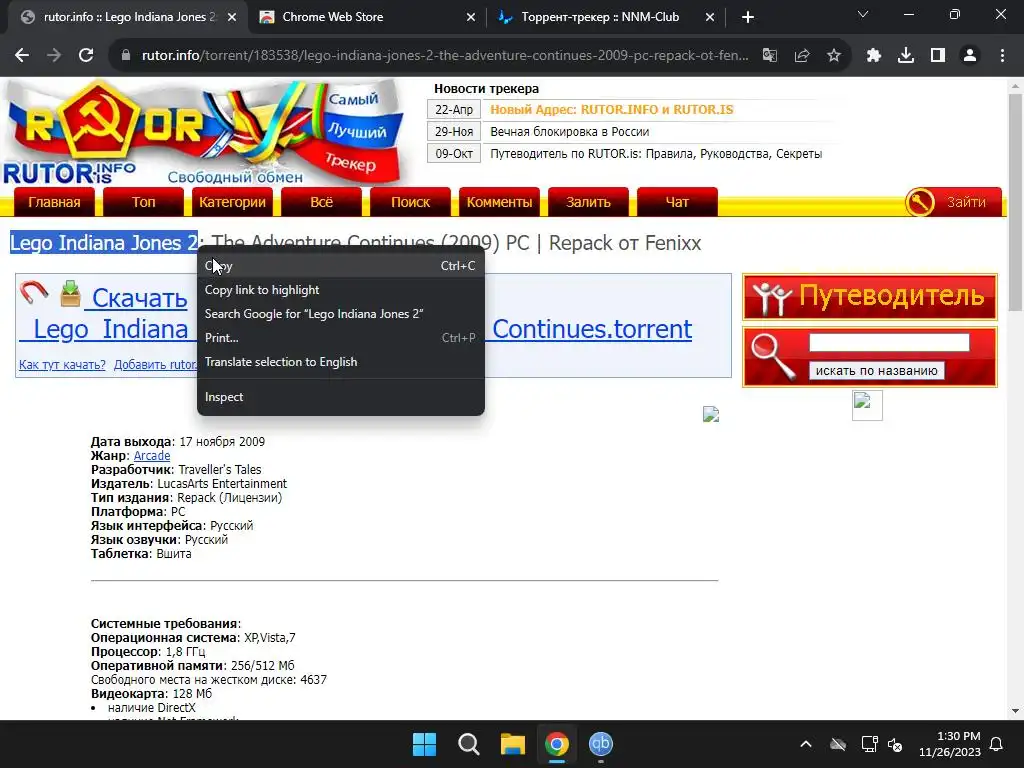The height and width of the screenshot is (768, 1024).
Task: Click share this page icon
Action: click(802, 56)
